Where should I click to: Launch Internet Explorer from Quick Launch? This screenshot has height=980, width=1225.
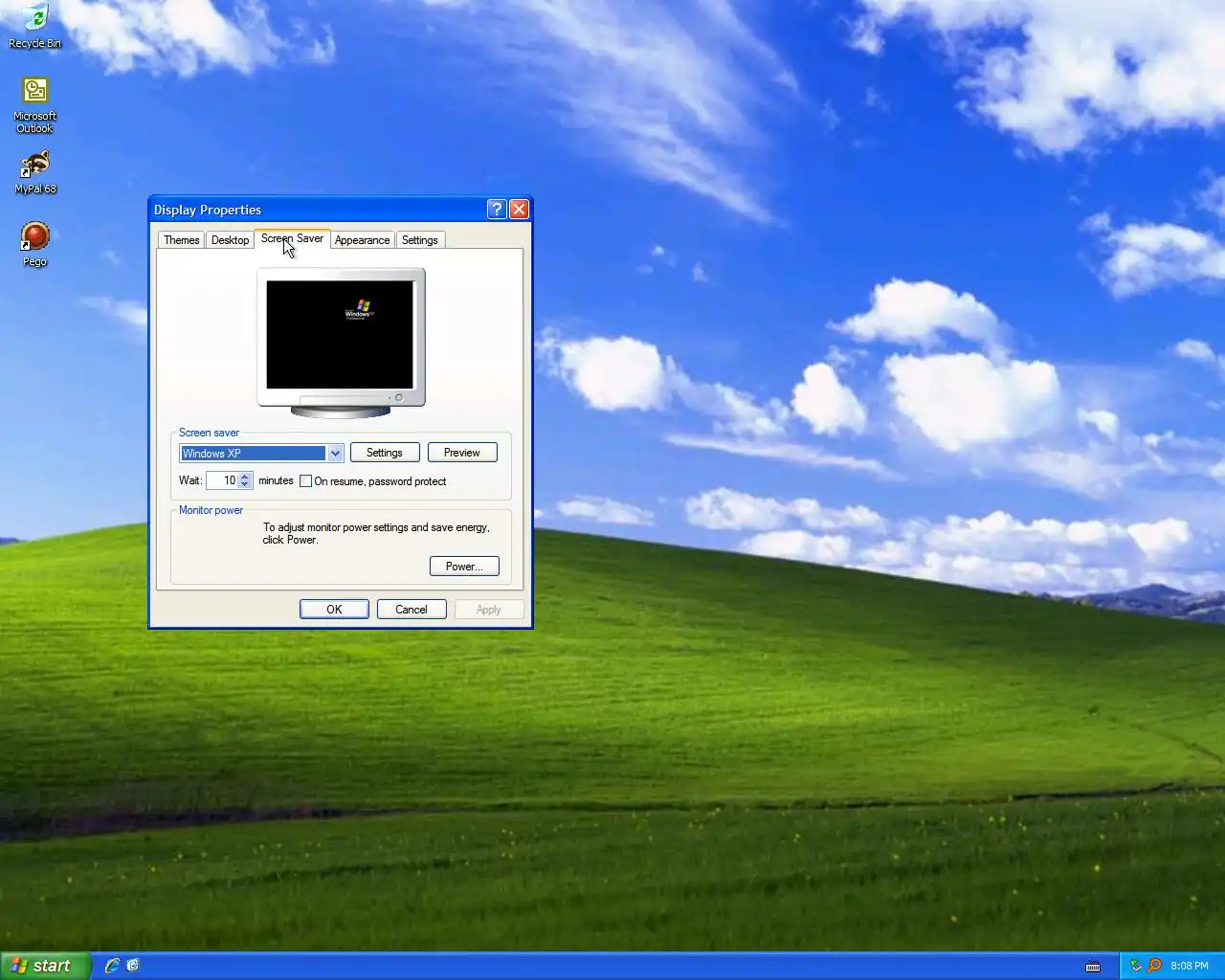[112, 966]
